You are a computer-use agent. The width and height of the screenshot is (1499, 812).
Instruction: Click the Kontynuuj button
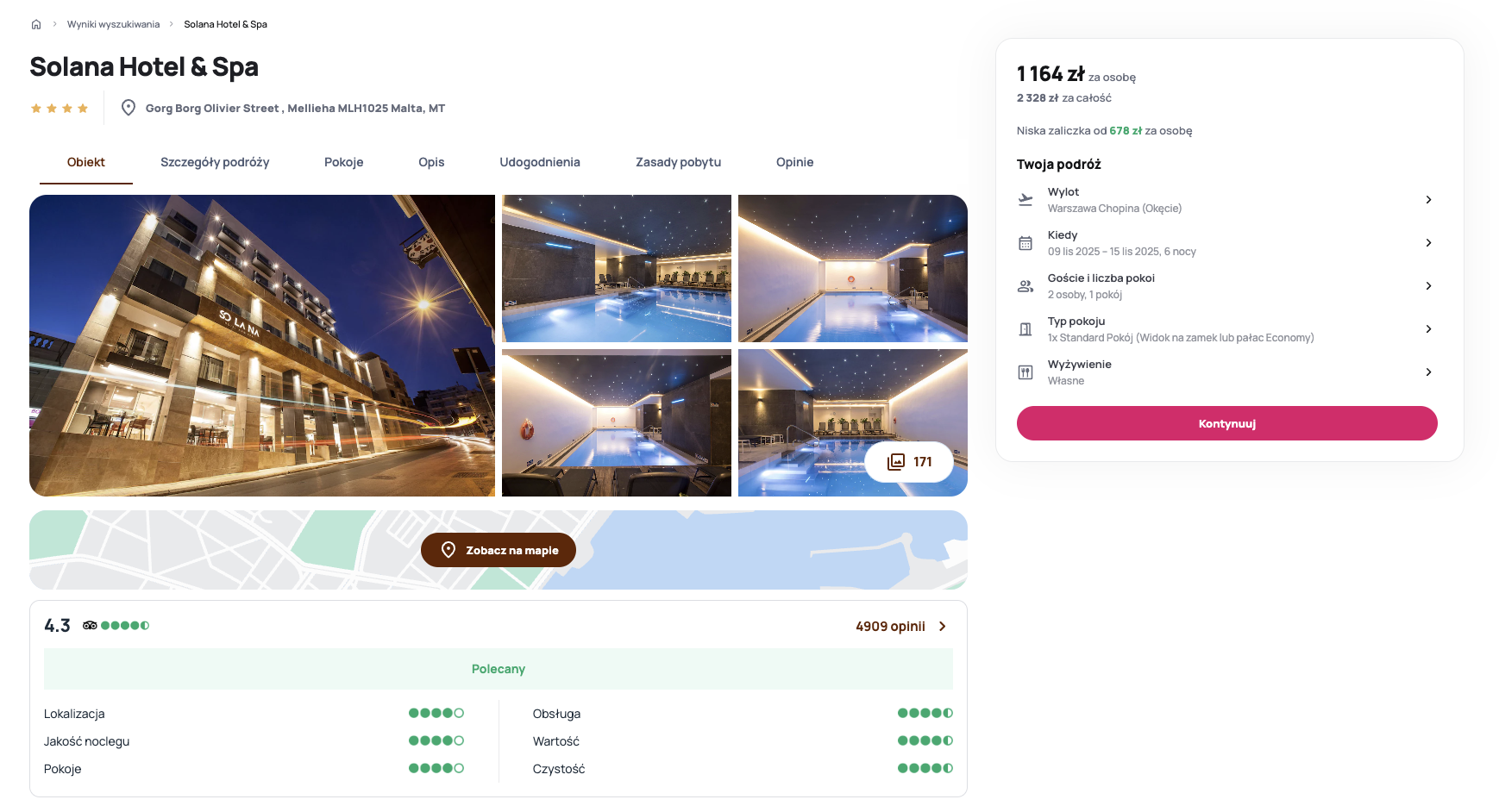tap(1226, 423)
